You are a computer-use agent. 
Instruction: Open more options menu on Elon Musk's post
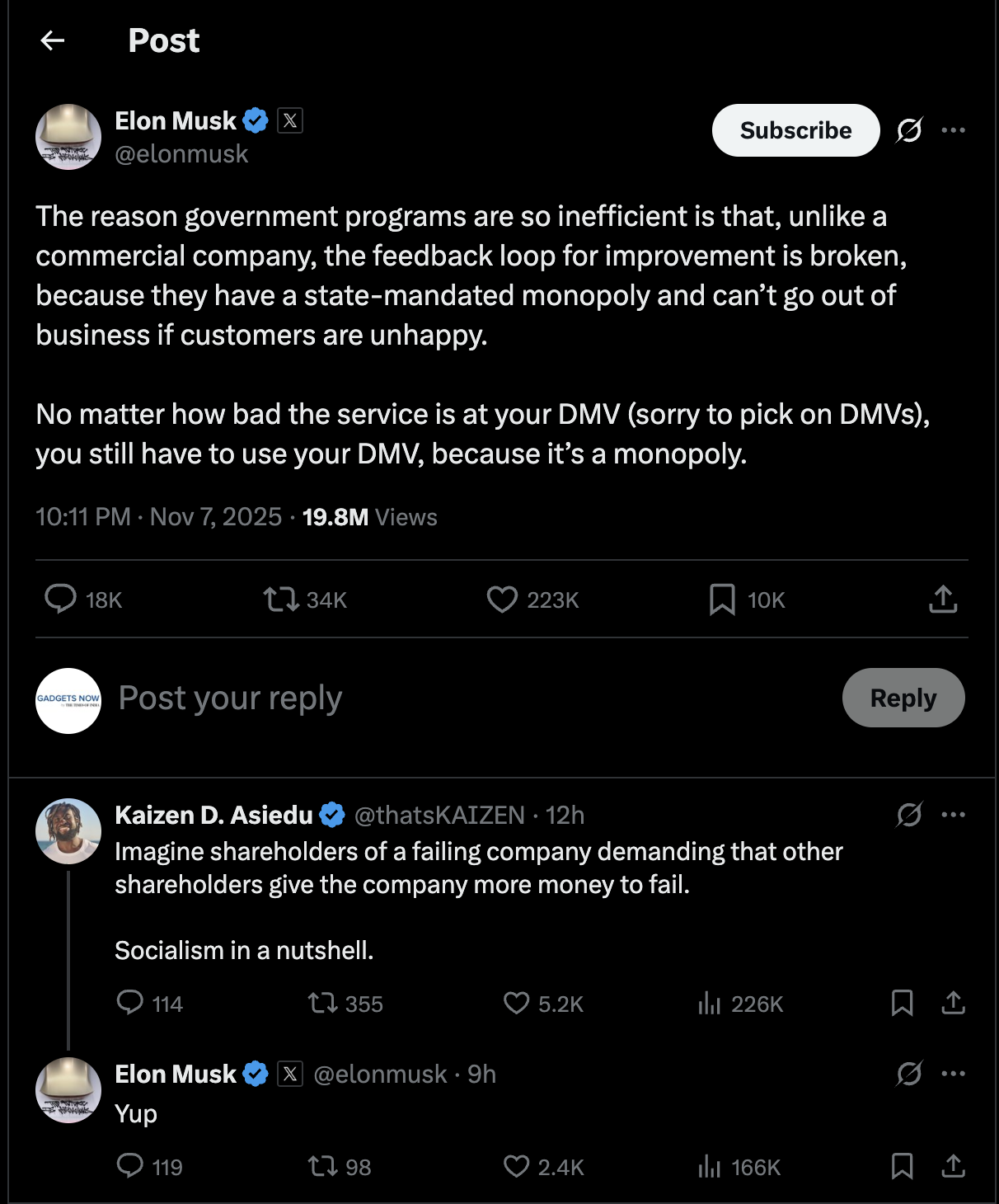(x=954, y=130)
